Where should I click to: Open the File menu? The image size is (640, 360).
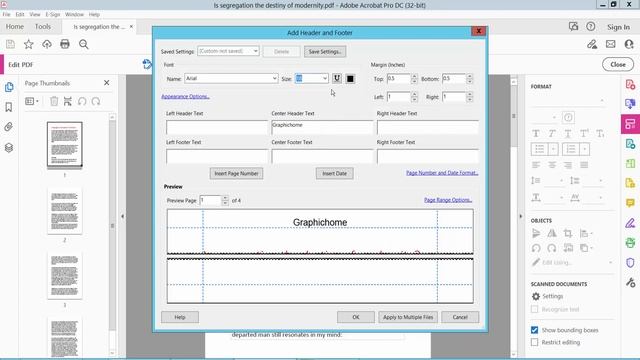(7, 14)
